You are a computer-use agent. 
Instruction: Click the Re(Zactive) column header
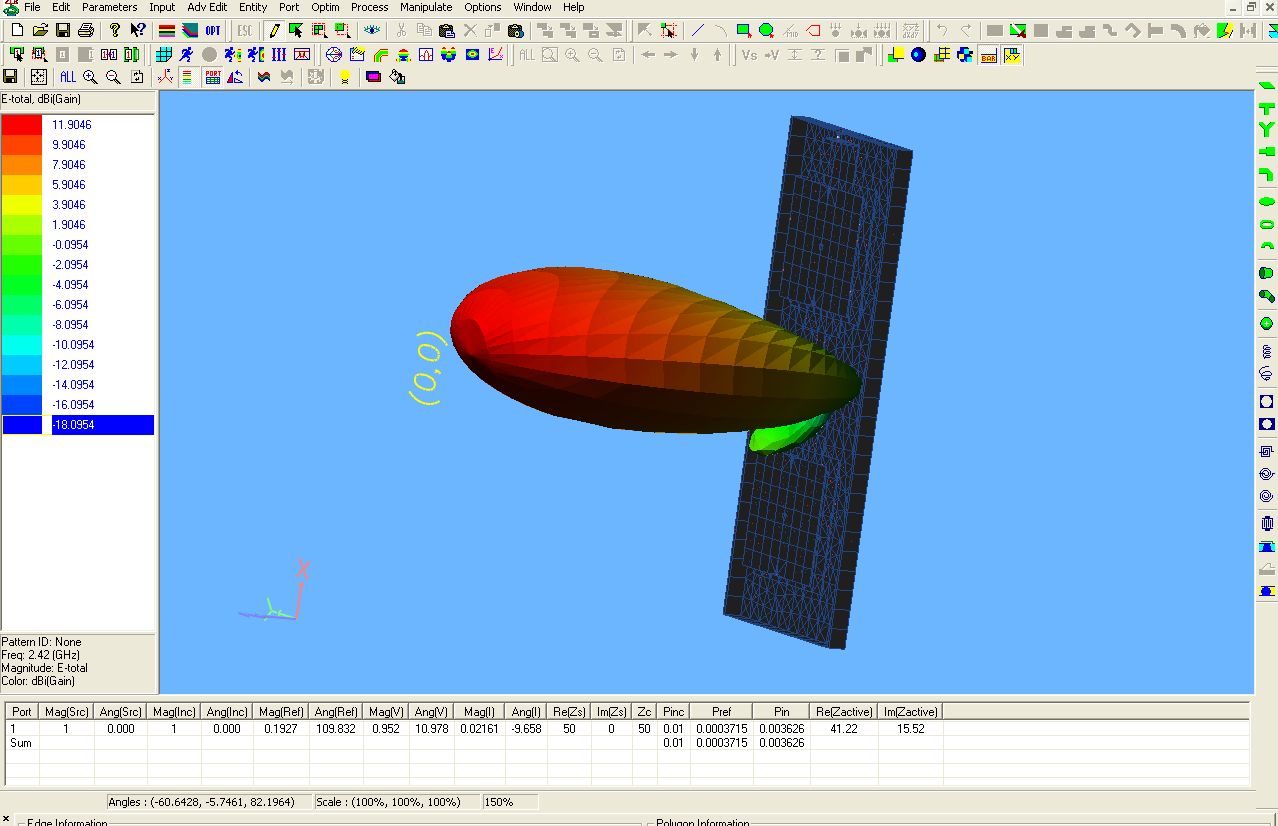(x=844, y=712)
